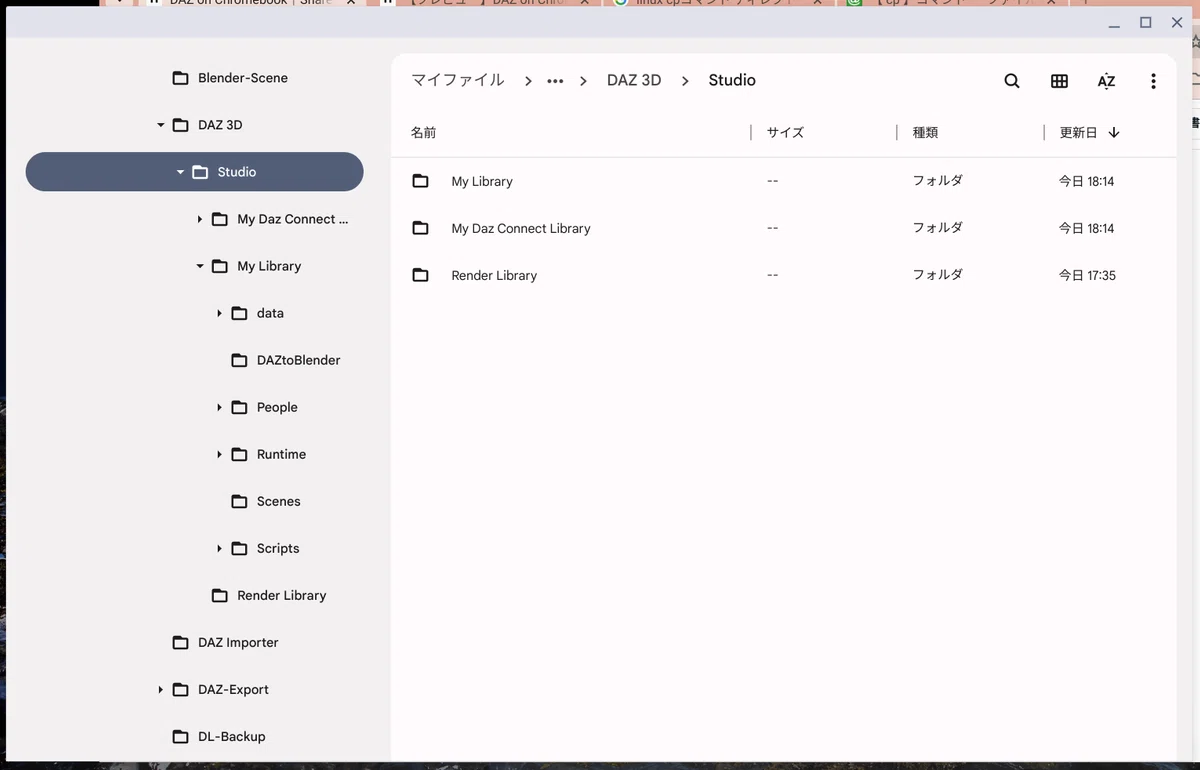Viewport: 1200px width, 770px height.
Task: Open People folder in the tree
Action: point(277,407)
